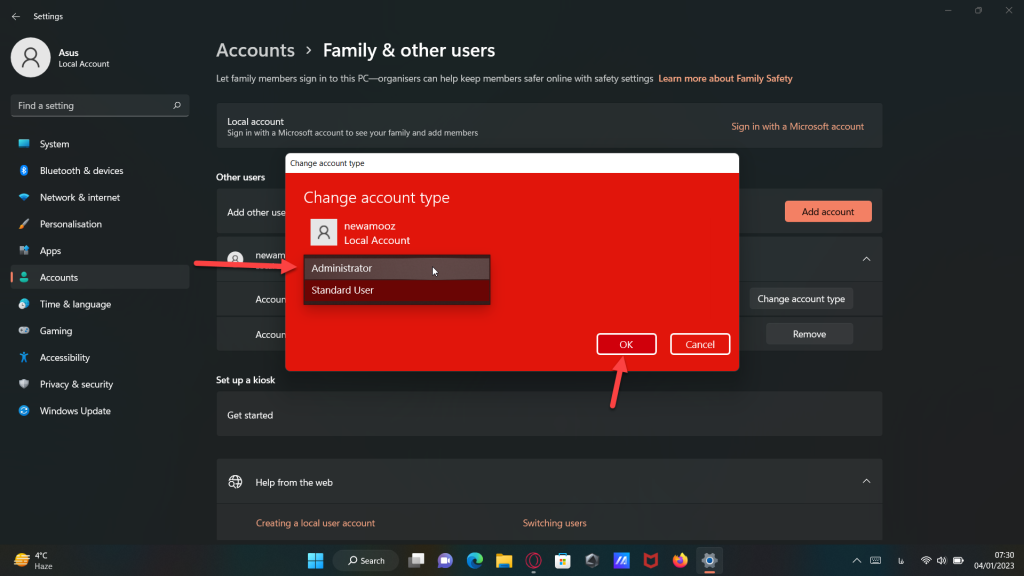This screenshot has width=1024, height=576.
Task: Click the Find a setting search box
Action: click(x=98, y=105)
